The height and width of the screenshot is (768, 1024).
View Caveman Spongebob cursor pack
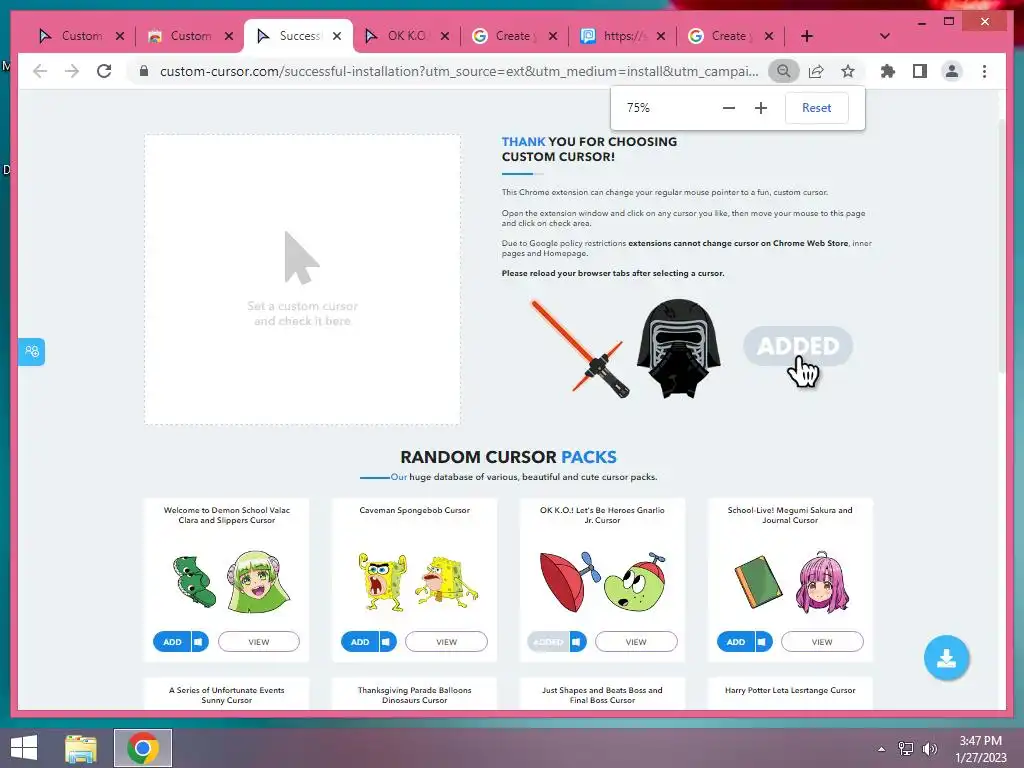click(447, 642)
